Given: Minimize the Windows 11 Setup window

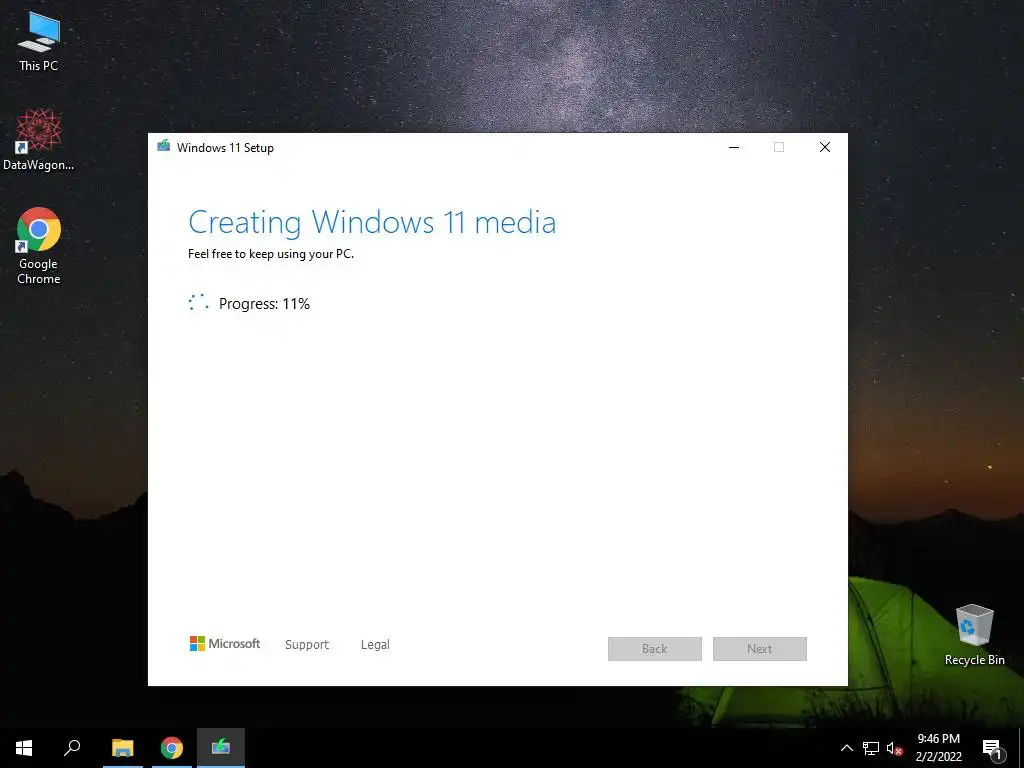Looking at the screenshot, I should pos(734,148).
